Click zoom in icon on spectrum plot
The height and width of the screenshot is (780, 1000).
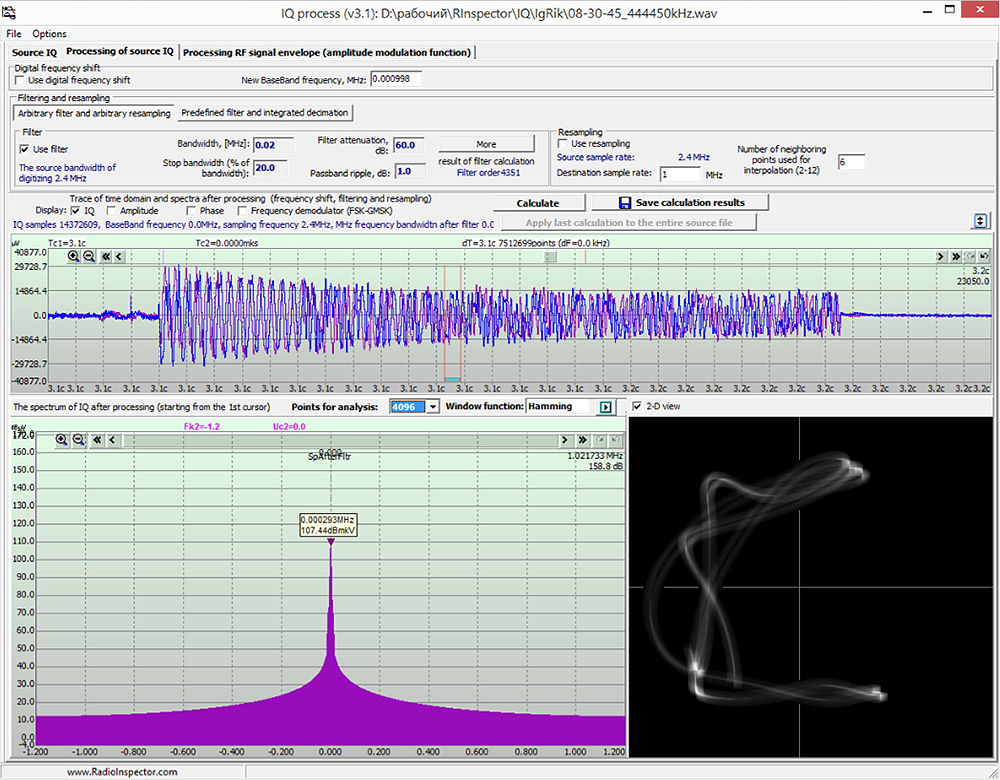click(62, 439)
